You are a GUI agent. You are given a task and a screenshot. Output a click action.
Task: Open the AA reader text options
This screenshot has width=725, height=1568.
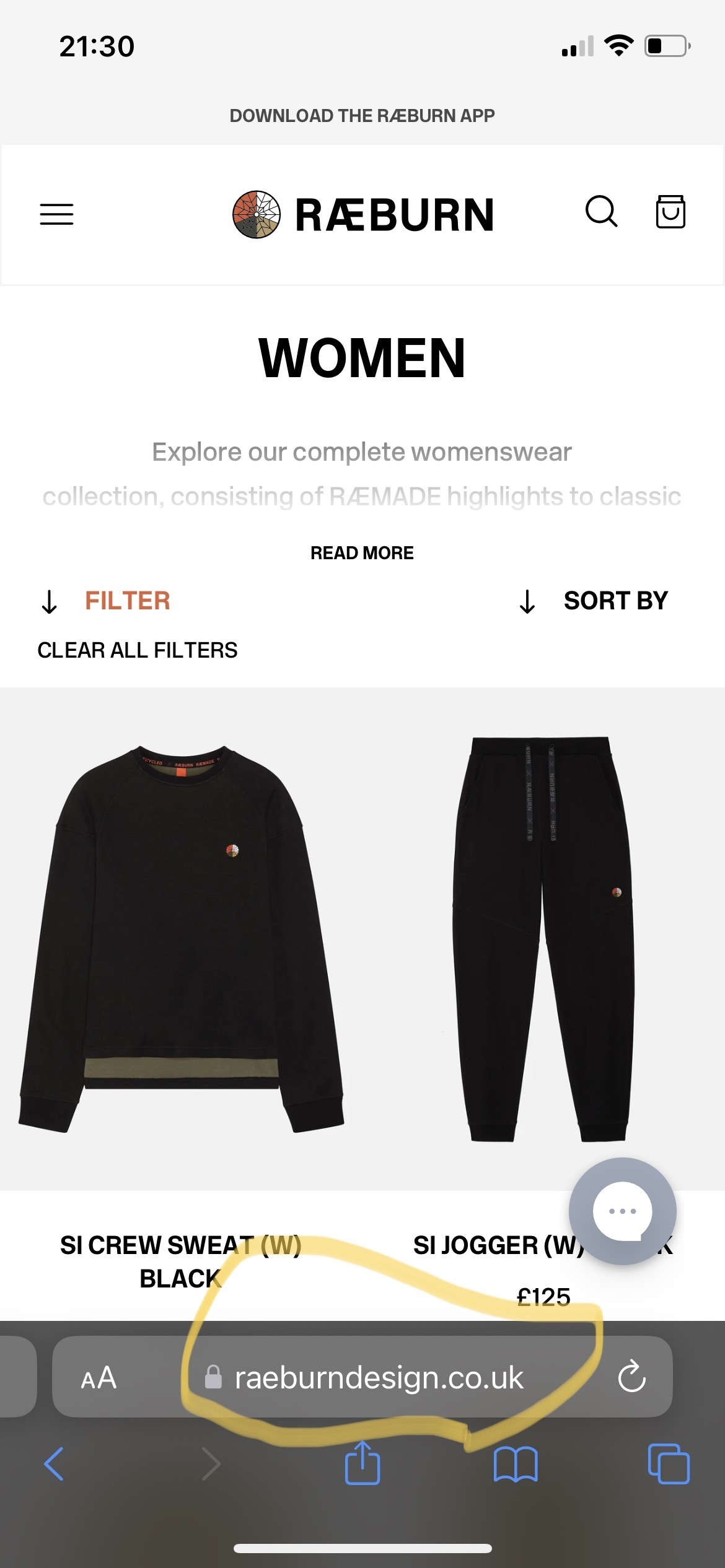point(99,1378)
